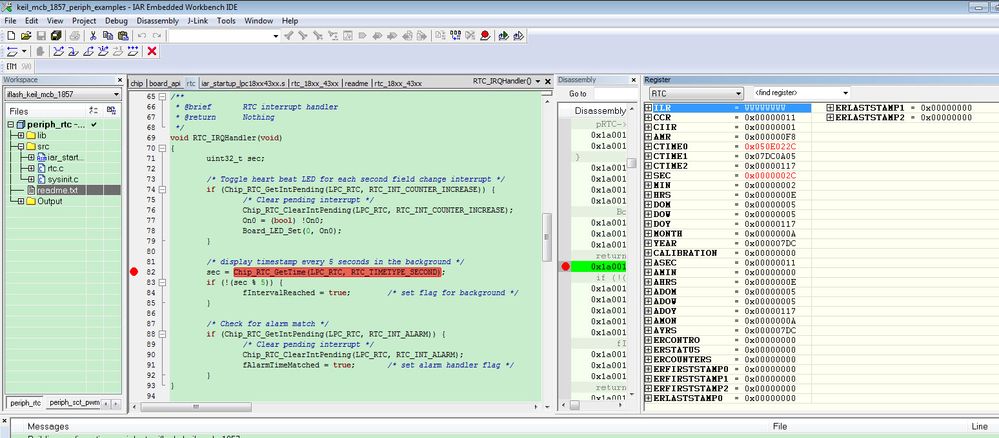The height and width of the screenshot is (438, 999).
Task: Expand the Output folder node
Action: point(20,201)
